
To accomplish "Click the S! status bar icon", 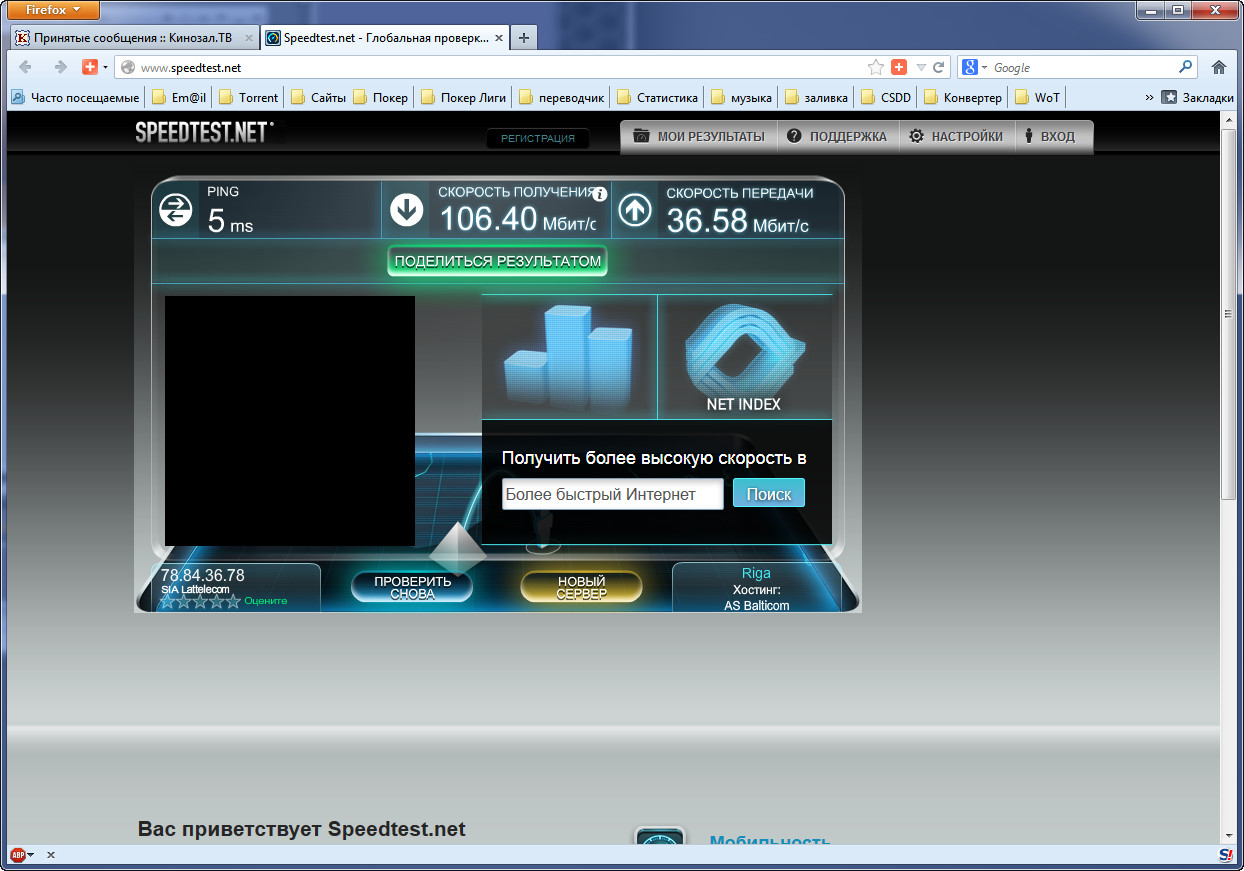I will click(1226, 855).
